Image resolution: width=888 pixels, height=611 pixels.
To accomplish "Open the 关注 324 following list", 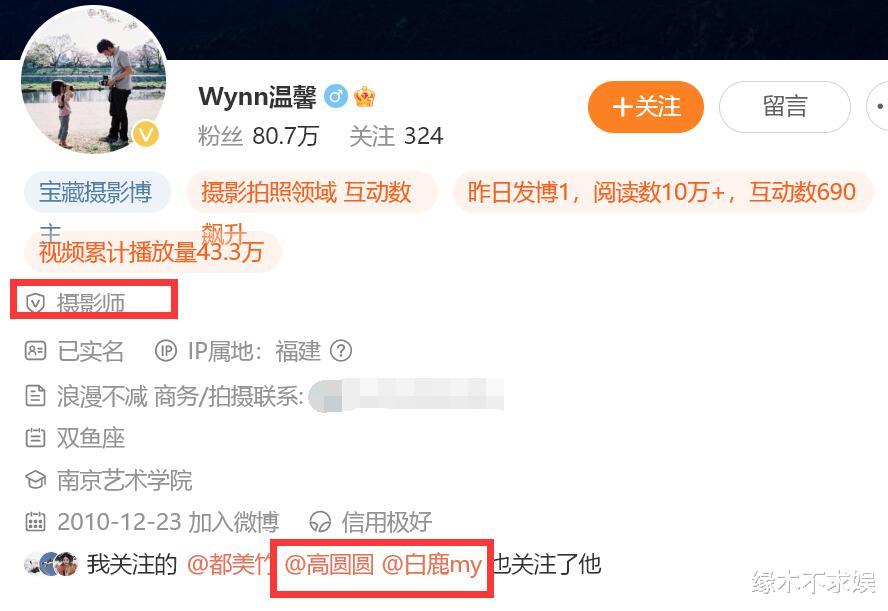I will tap(396, 136).
